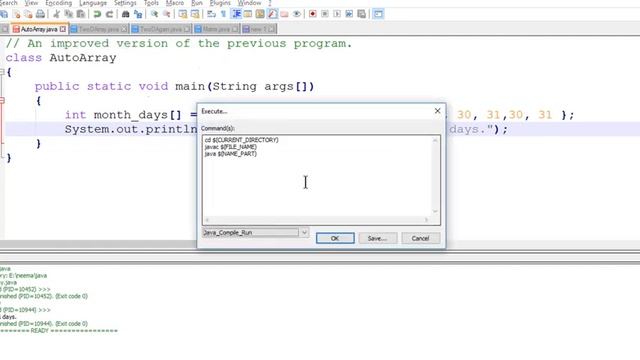Image resolution: width=640 pixels, height=360 pixels.
Task: Click the Redo arrow icon
Action: pyautogui.click(x=109, y=14)
